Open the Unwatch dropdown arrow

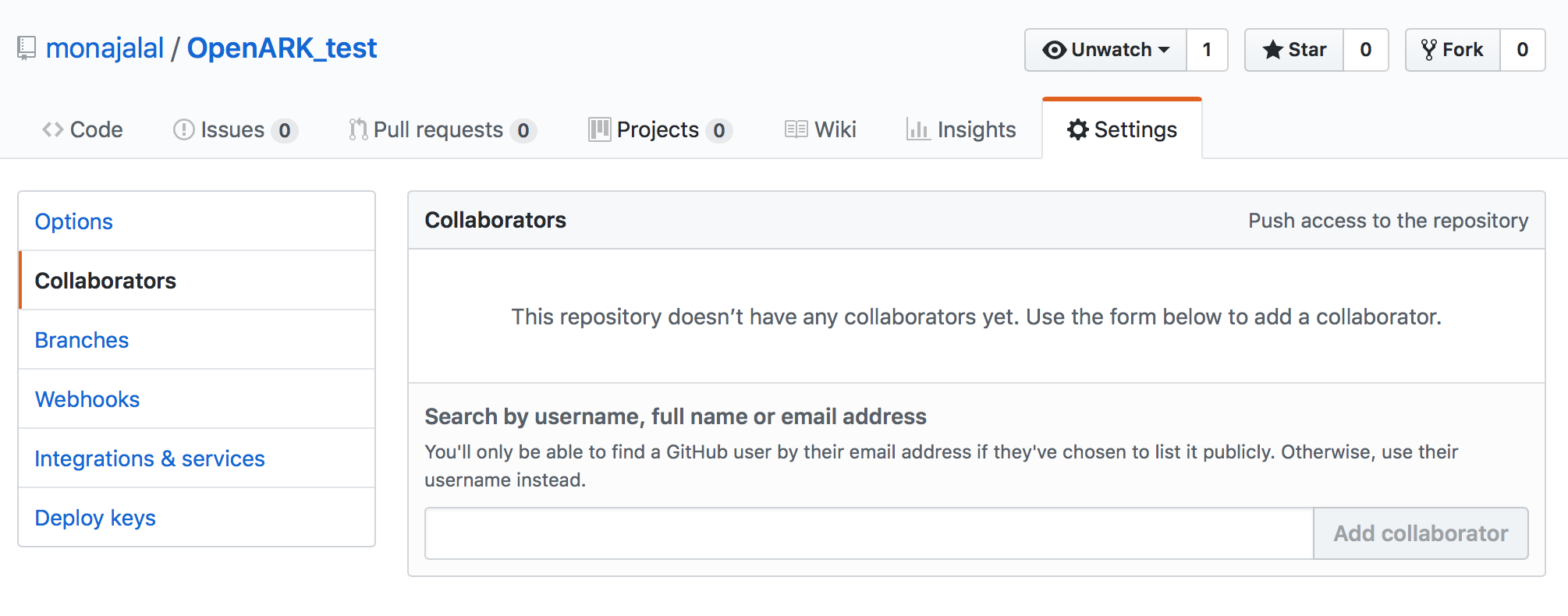coord(1163,50)
